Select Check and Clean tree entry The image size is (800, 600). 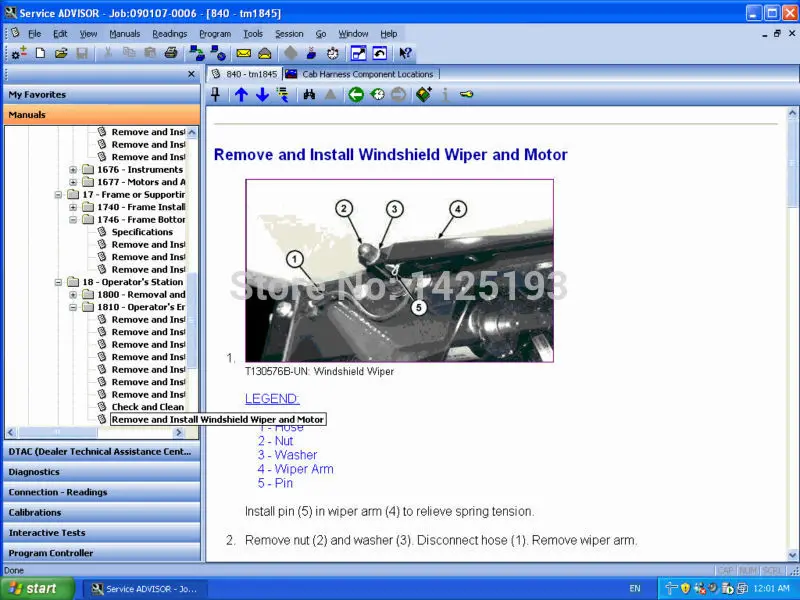point(148,407)
